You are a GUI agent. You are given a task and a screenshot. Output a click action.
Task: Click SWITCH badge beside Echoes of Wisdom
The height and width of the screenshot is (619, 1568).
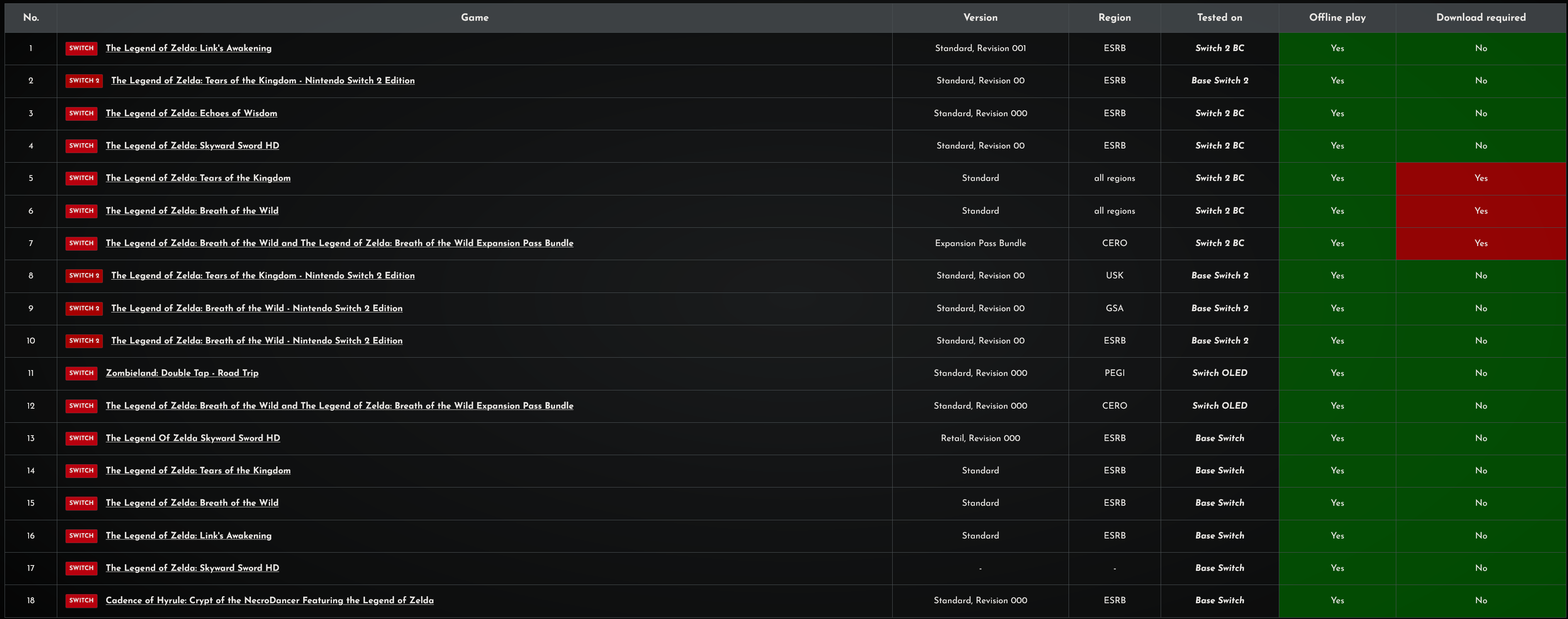pyautogui.click(x=81, y=113)
